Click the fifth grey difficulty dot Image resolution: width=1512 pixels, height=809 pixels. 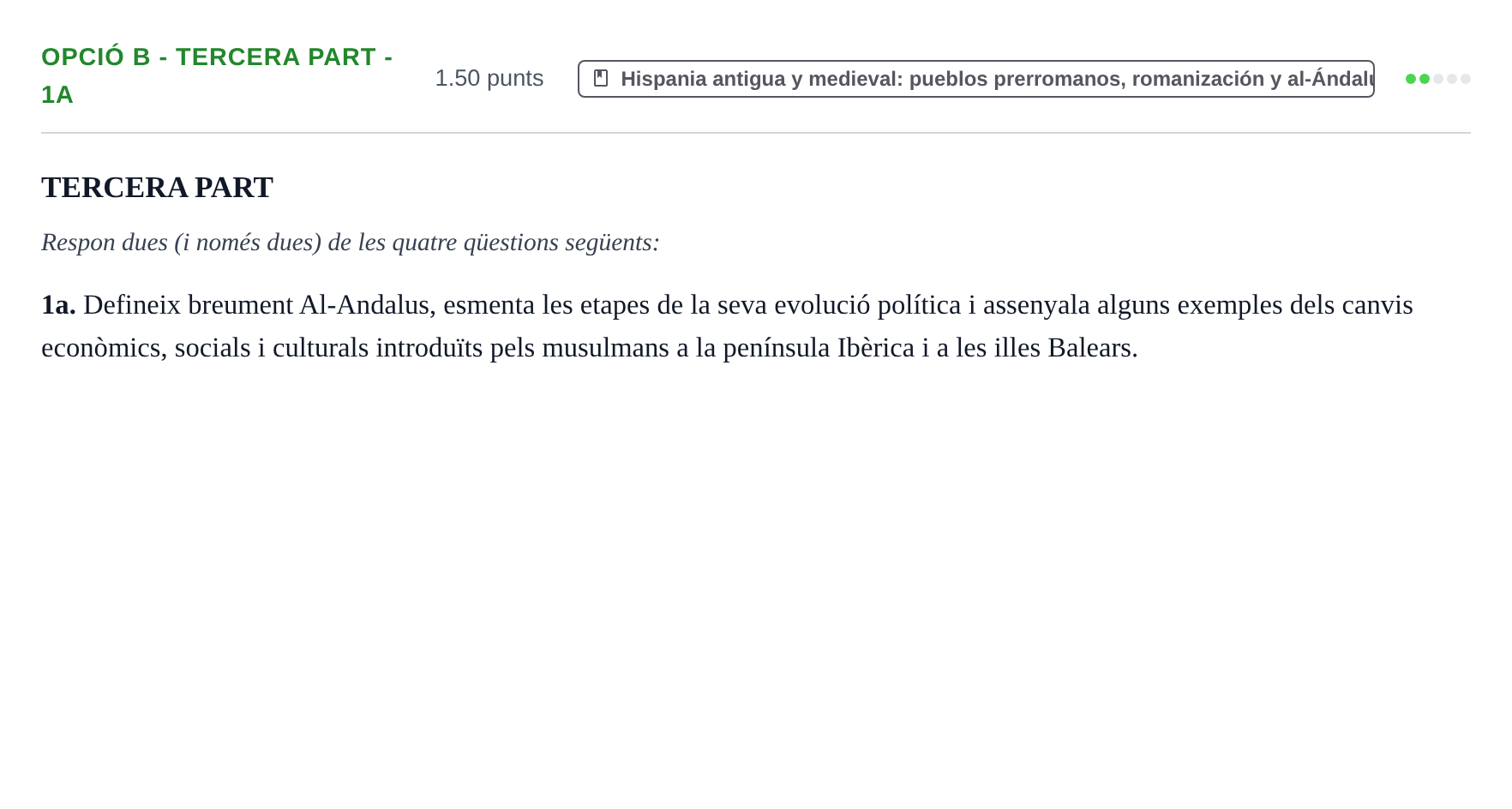click(x=1466, y=79)
